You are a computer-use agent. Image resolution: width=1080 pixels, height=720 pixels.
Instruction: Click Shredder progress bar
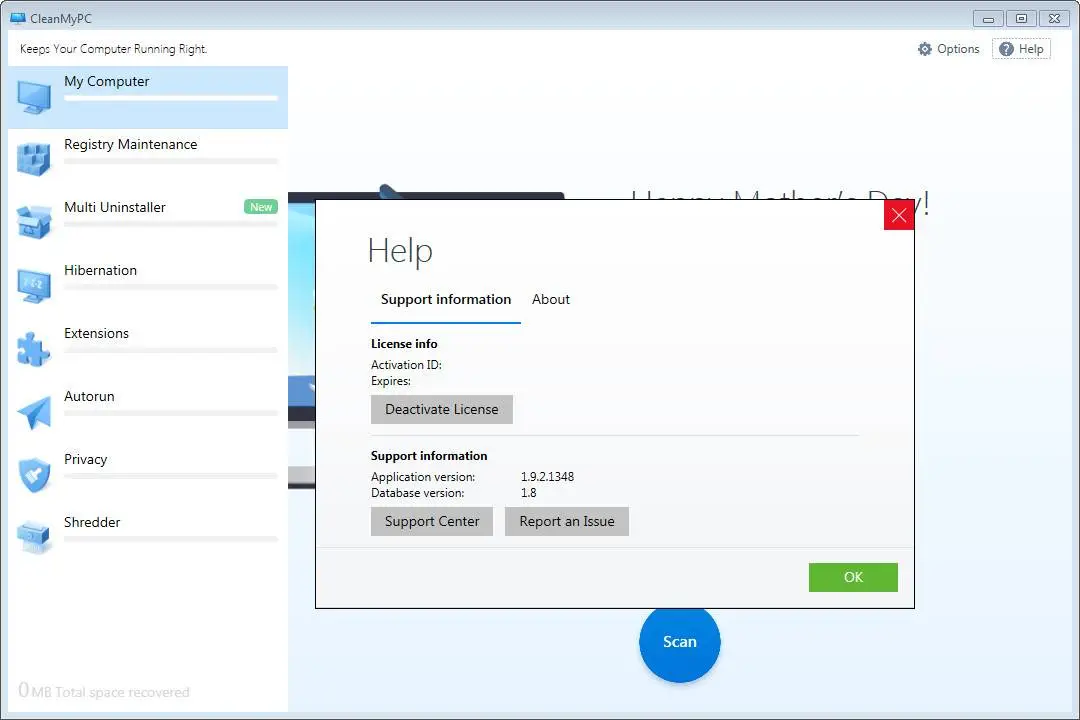171,539
